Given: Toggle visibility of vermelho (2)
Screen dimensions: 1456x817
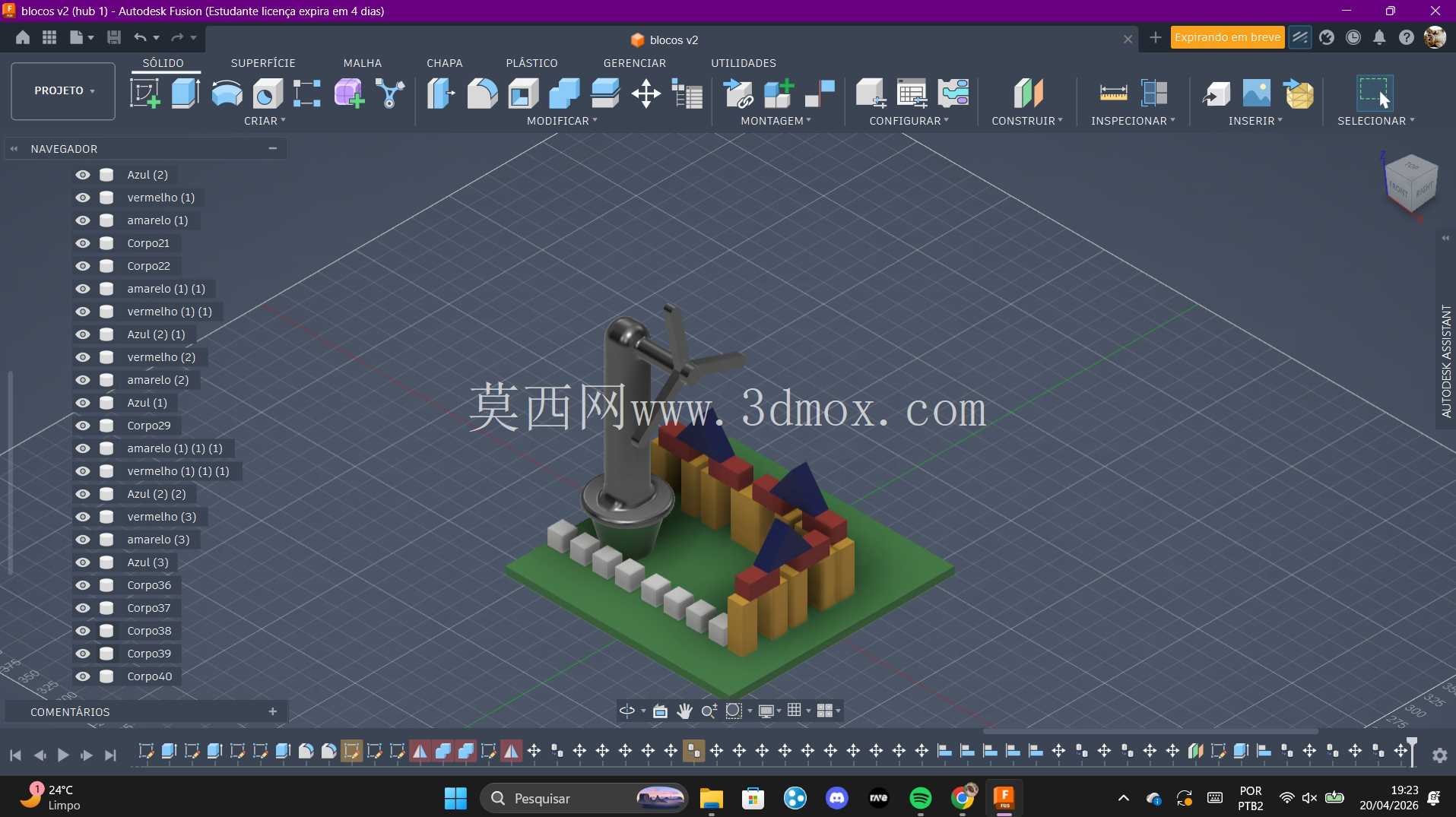Looking at the screenshot, I should click(x=83, y=357).
